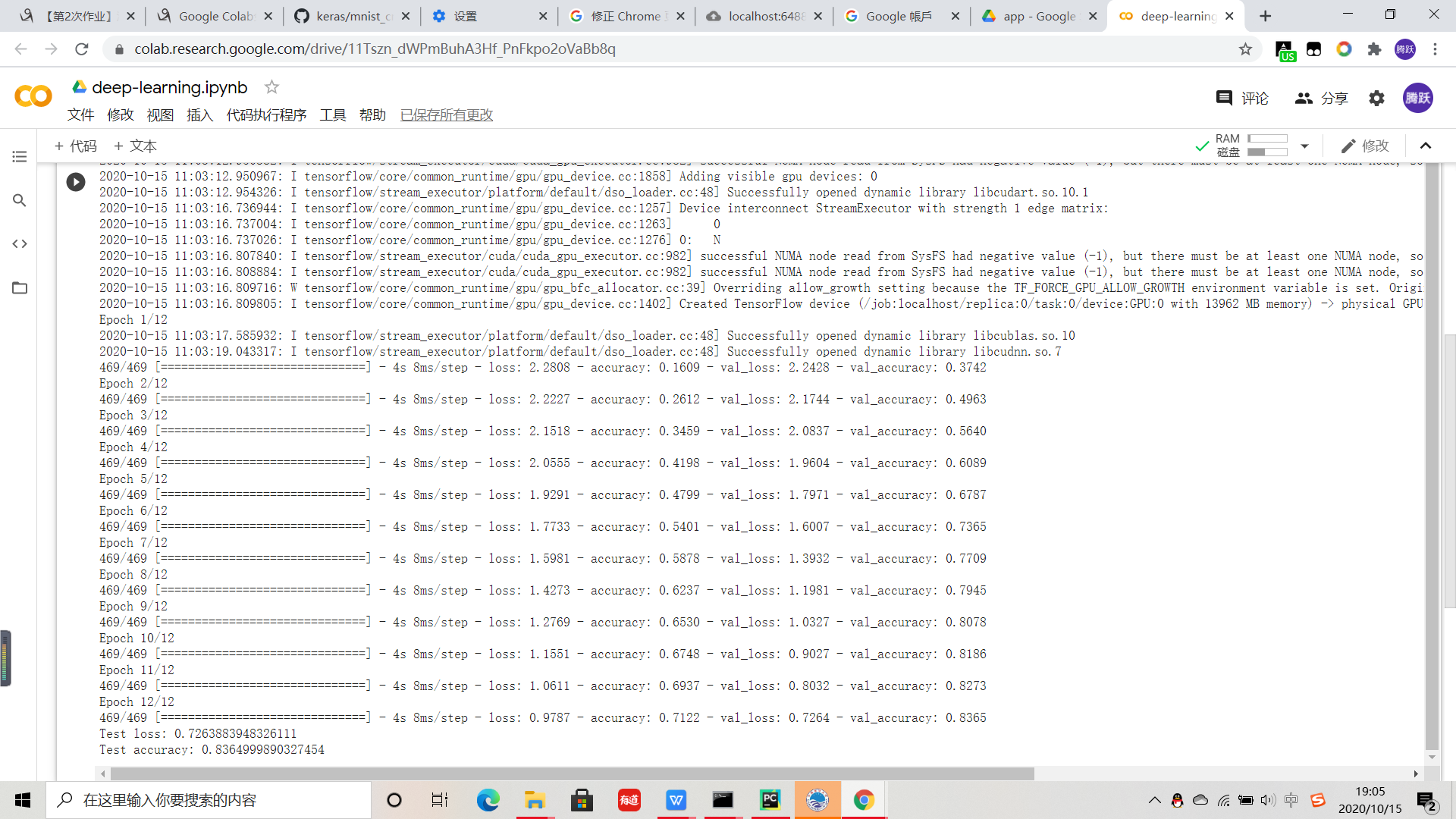Collapse the header with the chevron arrow

point(1426,146)
